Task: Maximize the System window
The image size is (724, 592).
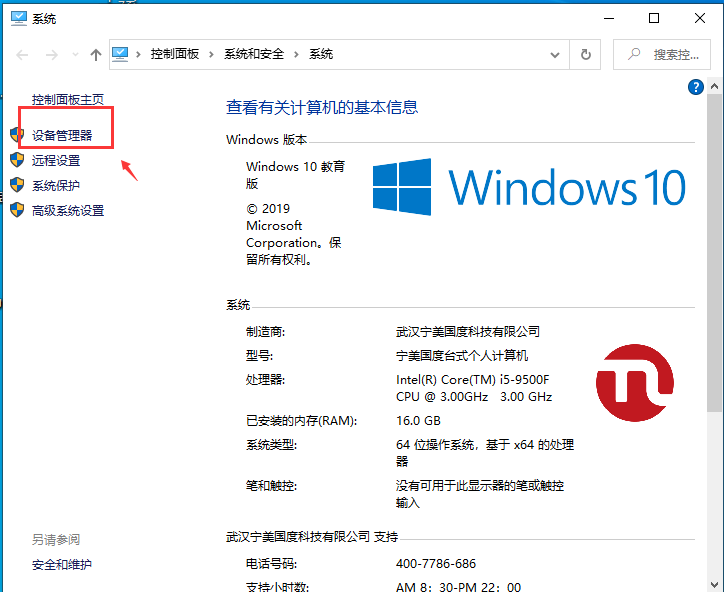Action: [654, 18]
